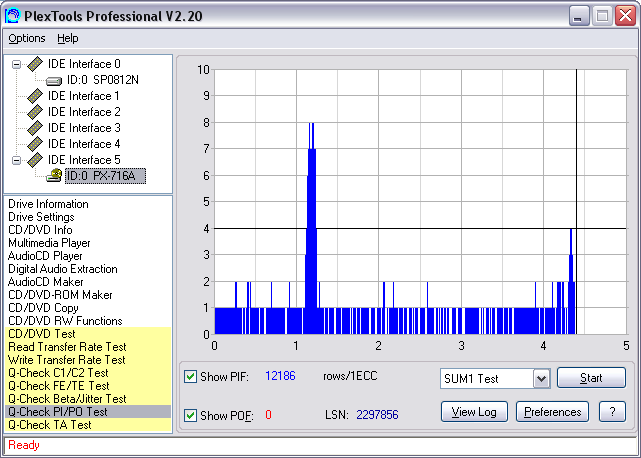This screenshot has width=641, height=458.
Task: Collapse the IDE Interface 5 tree node
Action: [x=16, y=160]
